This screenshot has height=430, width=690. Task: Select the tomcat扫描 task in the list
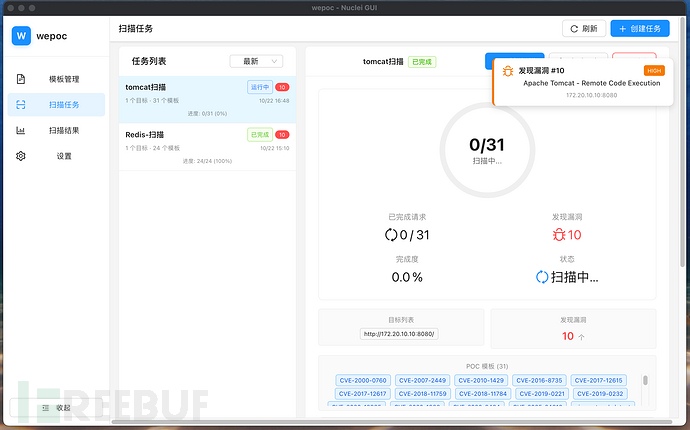tap(207, 99)
